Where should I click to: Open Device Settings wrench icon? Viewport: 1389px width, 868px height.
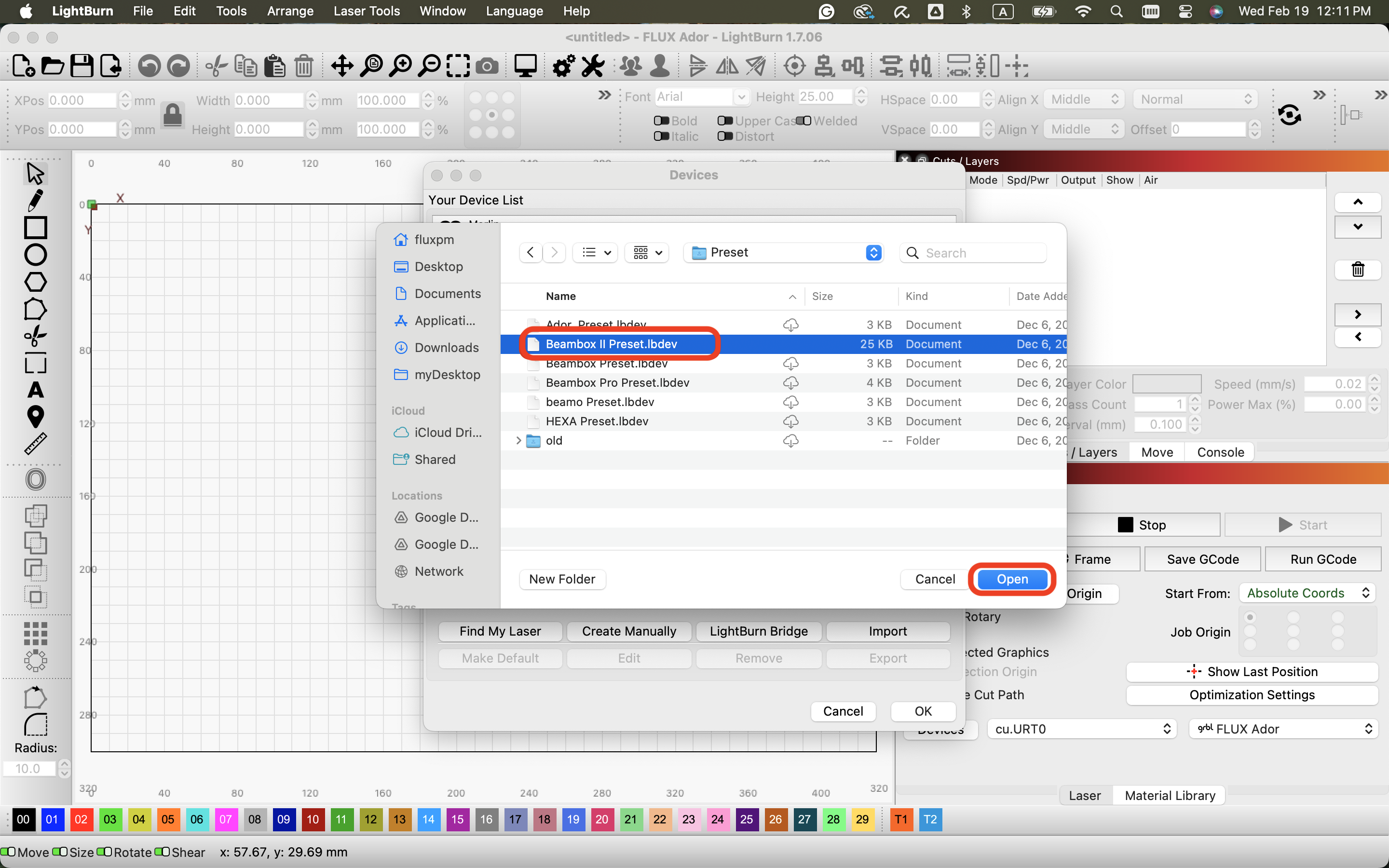pyautogui.click(x=593, y=66)
